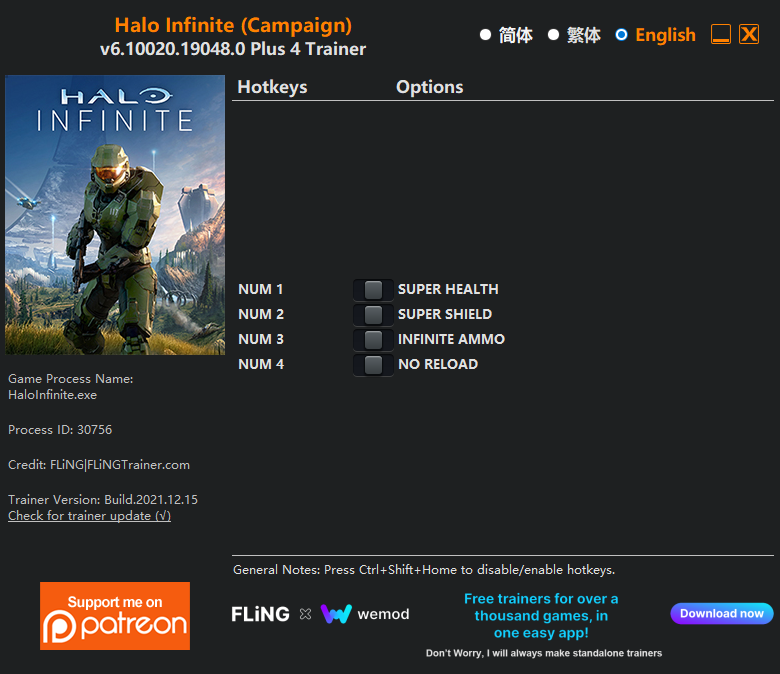The width and height of the screenshot is (780, 674).
Task: Select Traditional Chinese (繁体) language radio button
Action: point(553,35)
